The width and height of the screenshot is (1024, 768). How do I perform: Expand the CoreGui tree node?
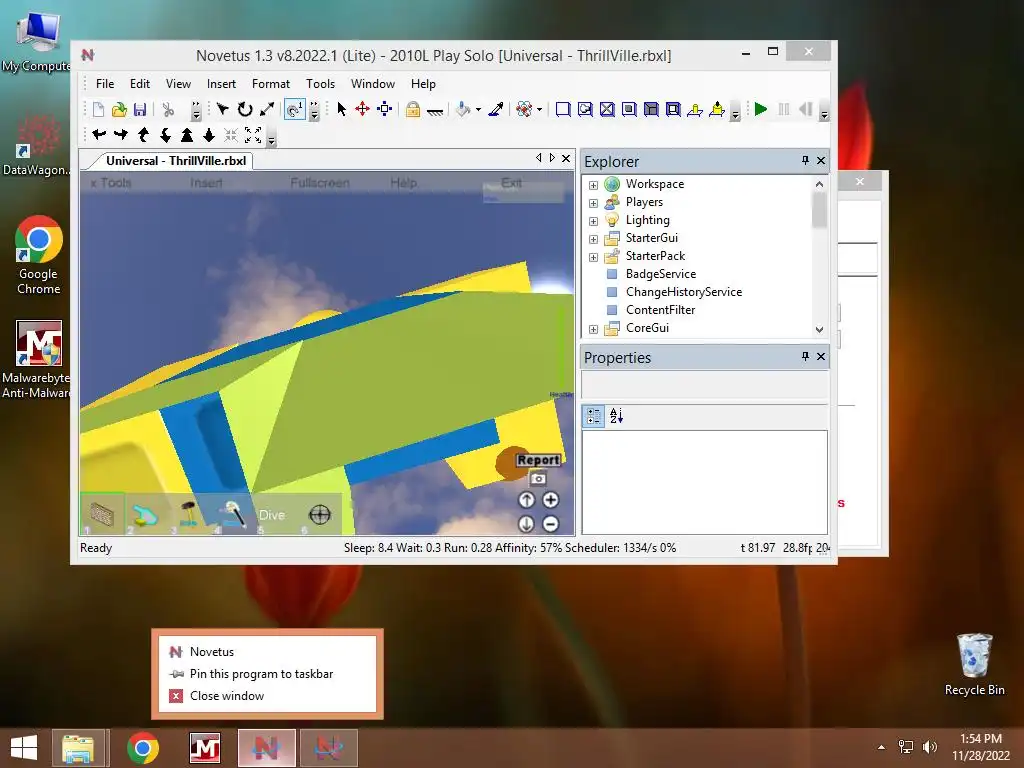[x=593, y=329]
